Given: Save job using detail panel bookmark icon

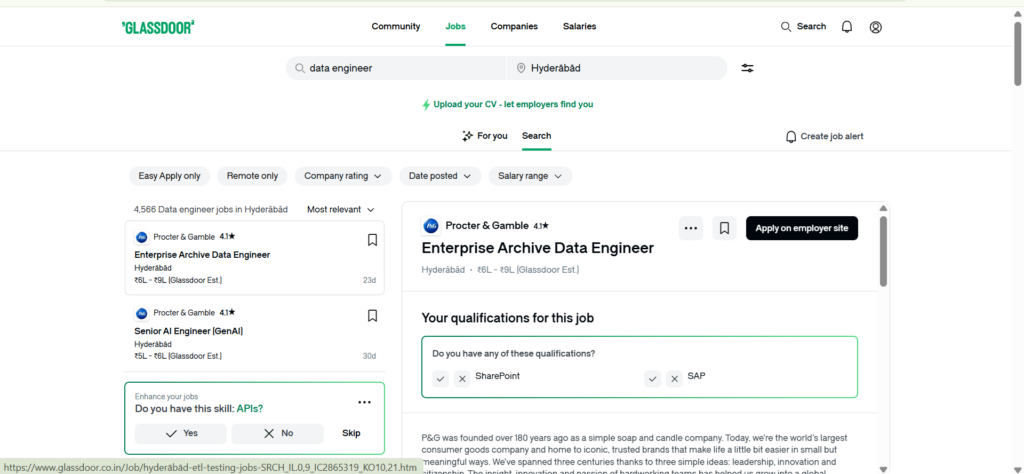Looking at the screenshot, I should click(724, 229).
